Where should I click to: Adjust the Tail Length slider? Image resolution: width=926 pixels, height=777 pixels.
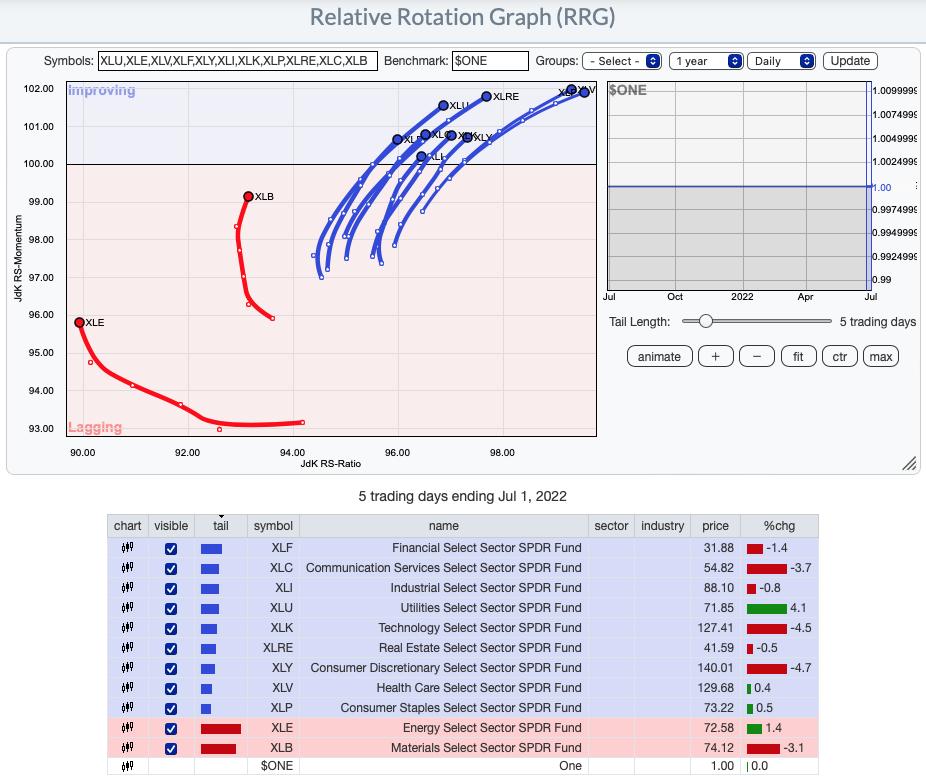coord(705,321)
